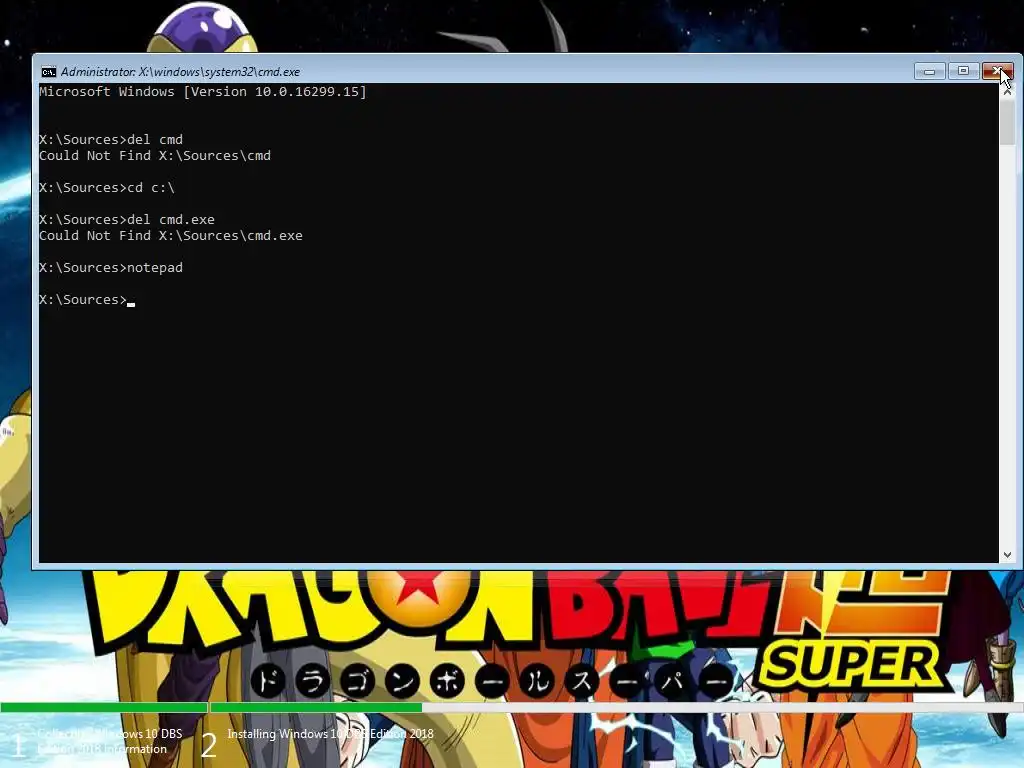Image resolution: width=1024 pixels, height=768 pixels.
Task: Click the 'X:\Sources>notepad' line
Action: coord(111,267)
